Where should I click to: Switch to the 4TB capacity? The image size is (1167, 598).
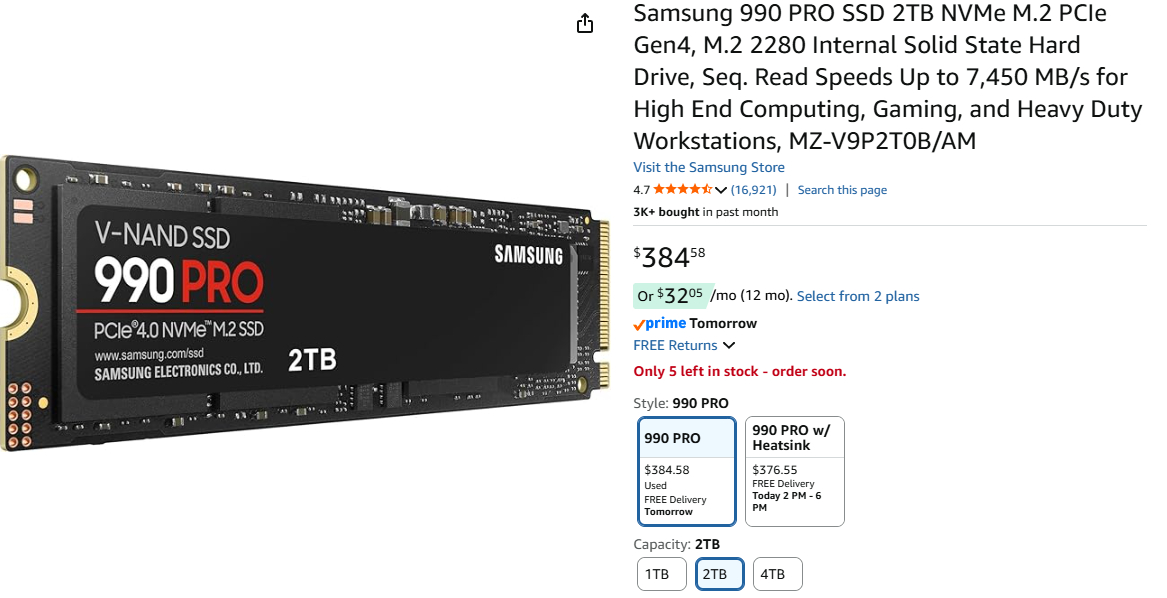[x=777, y=575]
